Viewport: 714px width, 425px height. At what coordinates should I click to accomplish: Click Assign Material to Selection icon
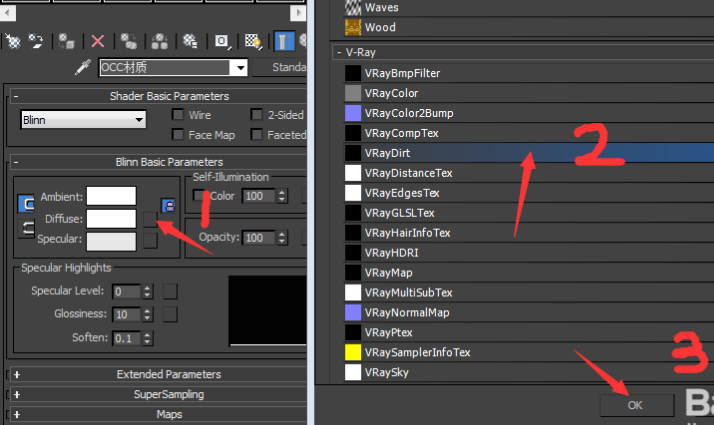pyautogui.click(x=66, y=41)
